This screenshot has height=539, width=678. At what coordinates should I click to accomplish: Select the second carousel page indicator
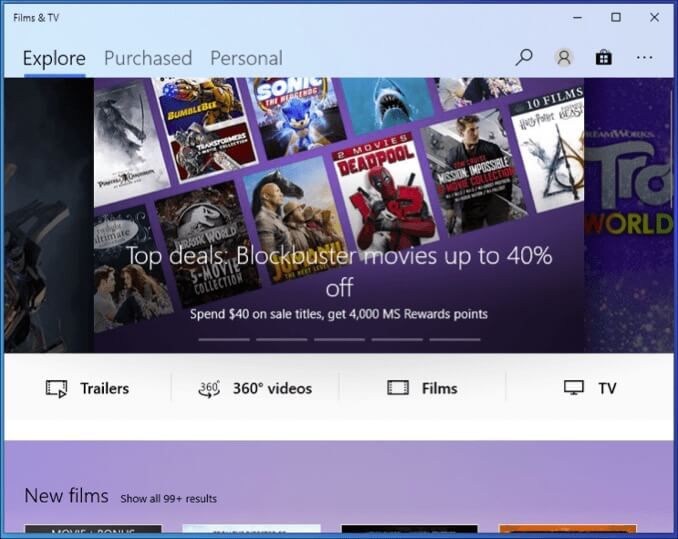point(281,339)
